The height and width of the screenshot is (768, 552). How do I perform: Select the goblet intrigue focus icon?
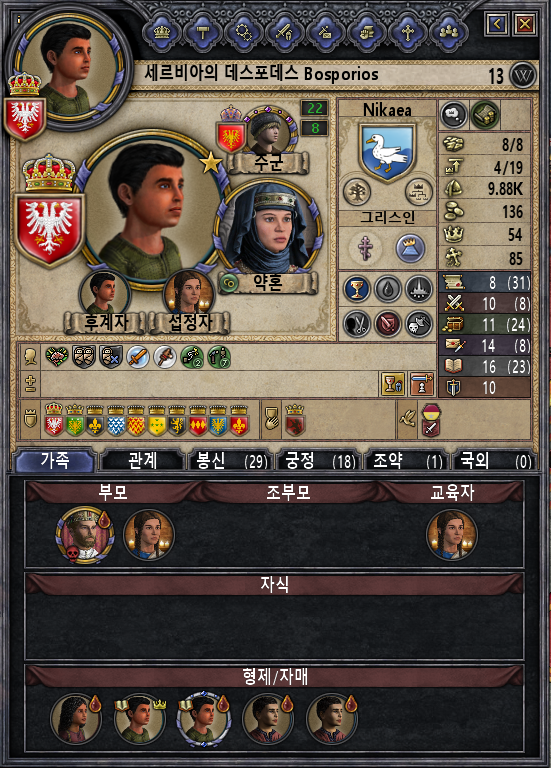(x=357, y=289)
